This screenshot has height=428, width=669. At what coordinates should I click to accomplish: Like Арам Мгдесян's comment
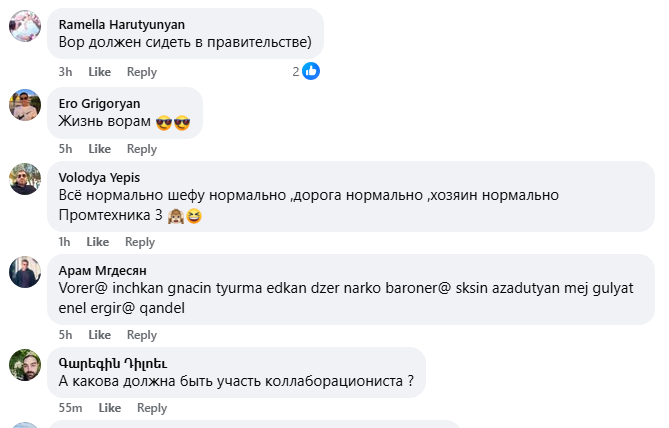[x=99, y=335]
